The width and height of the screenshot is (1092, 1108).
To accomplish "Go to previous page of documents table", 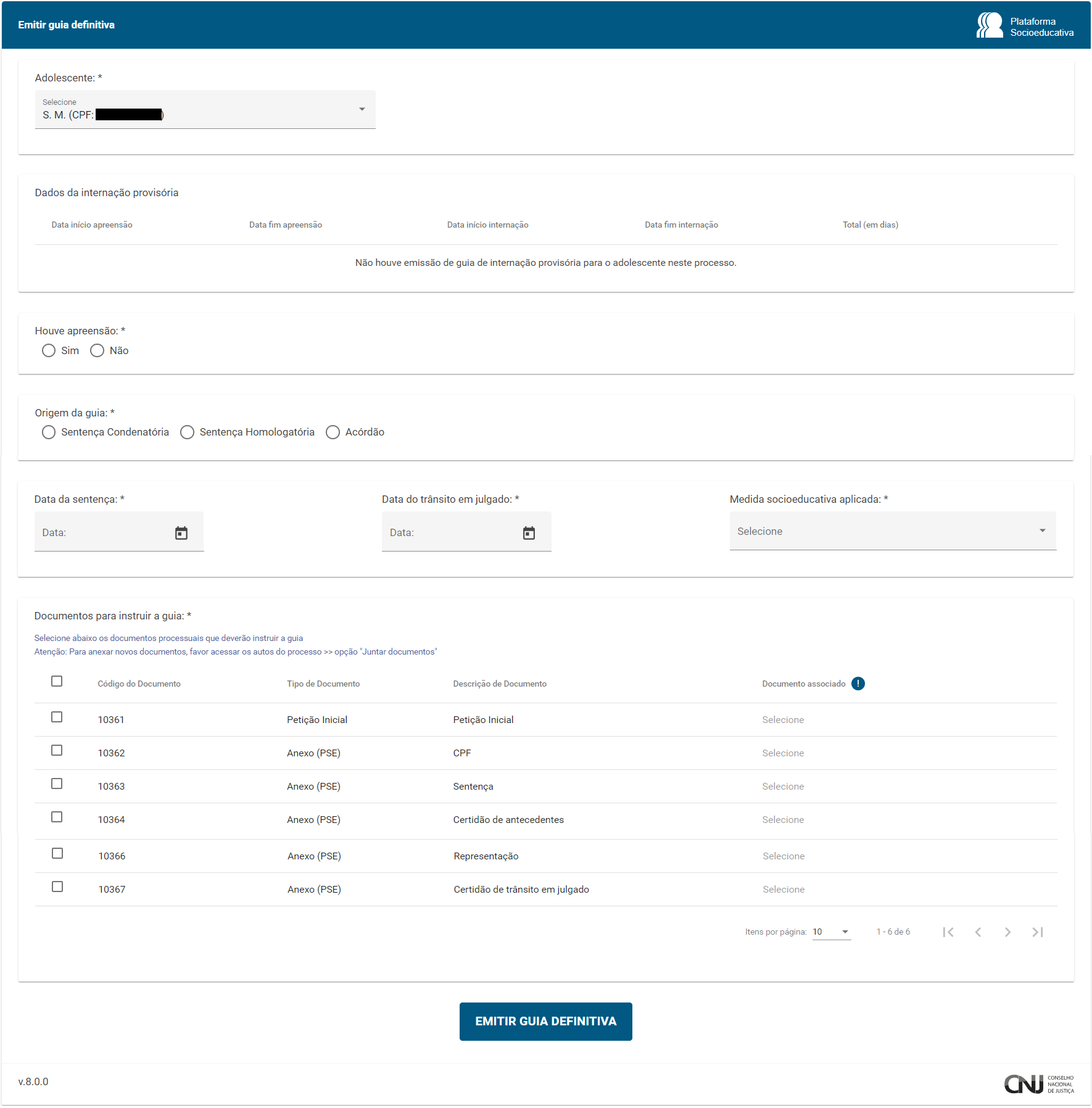I will pos(978,932).
